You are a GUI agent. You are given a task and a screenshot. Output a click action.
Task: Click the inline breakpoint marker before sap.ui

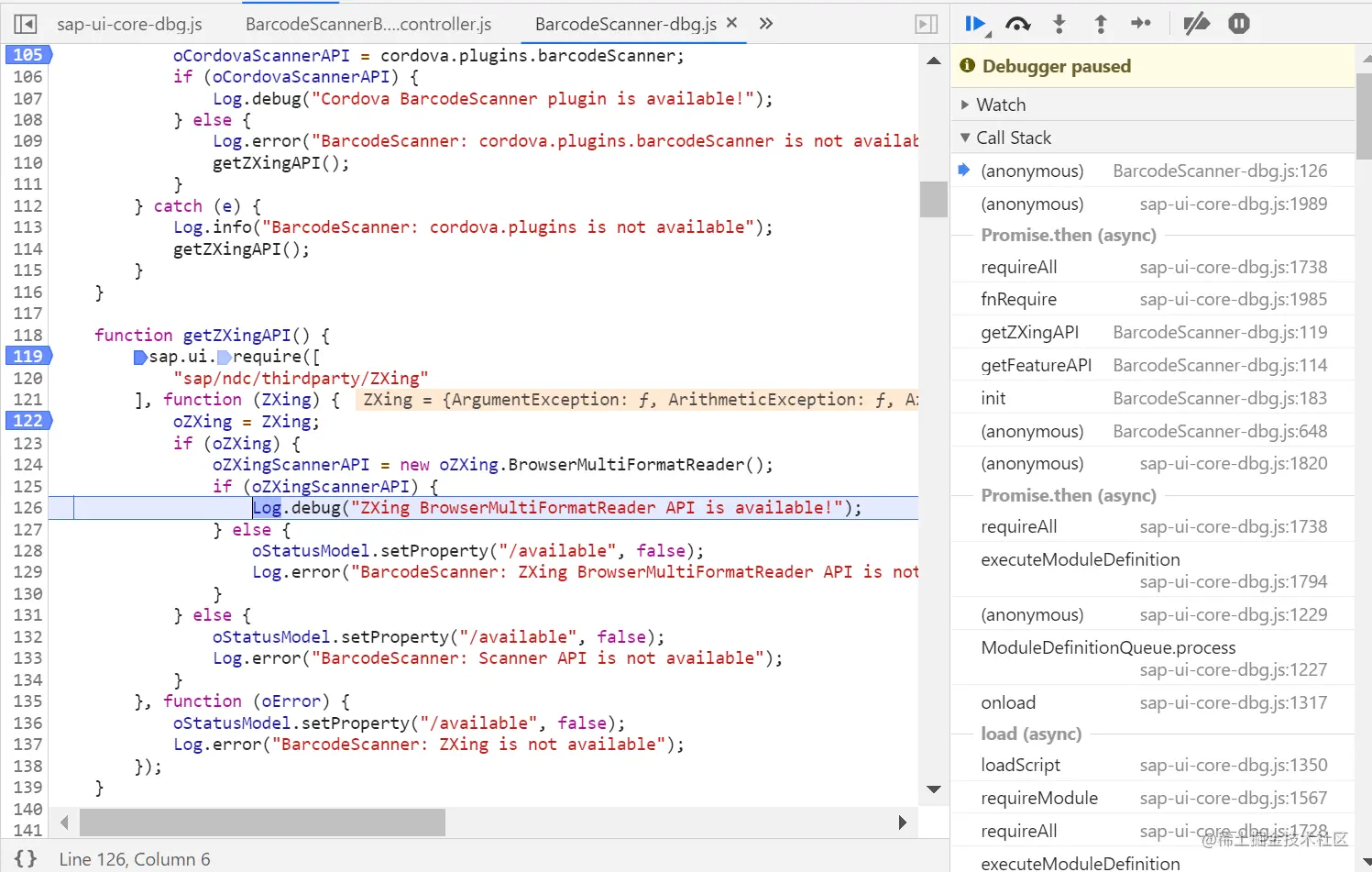tap(140, 357)
